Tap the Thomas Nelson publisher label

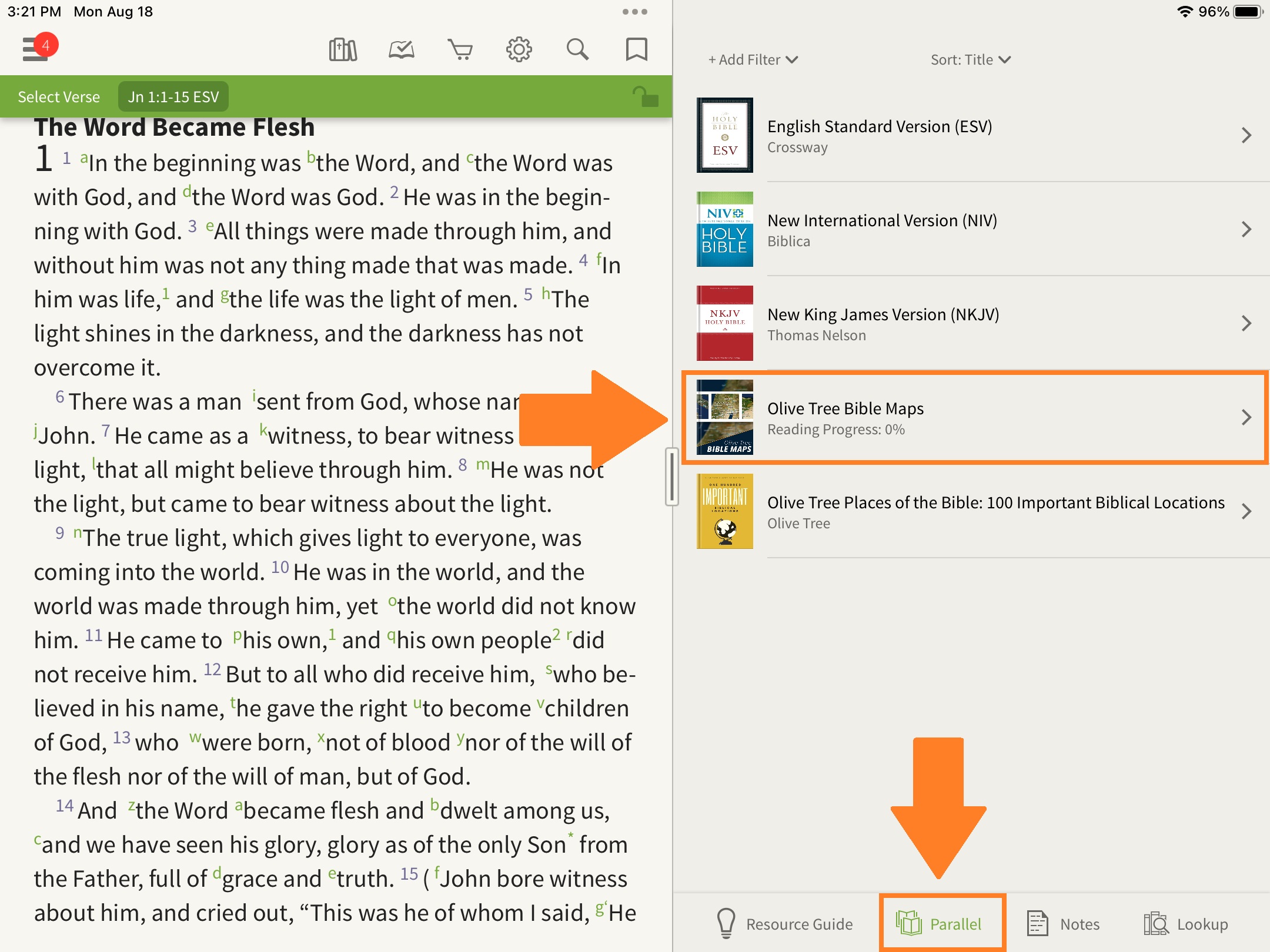tap(817, 336)
